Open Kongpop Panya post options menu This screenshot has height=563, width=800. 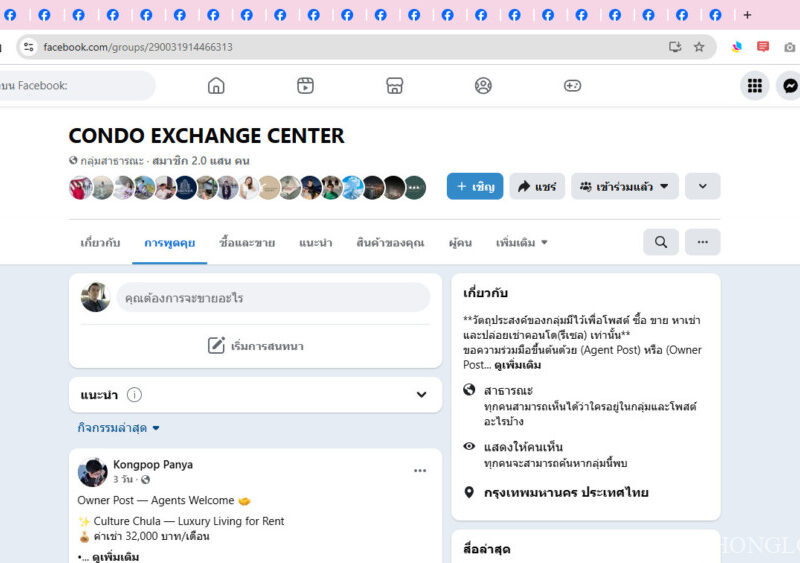[420, 471]
